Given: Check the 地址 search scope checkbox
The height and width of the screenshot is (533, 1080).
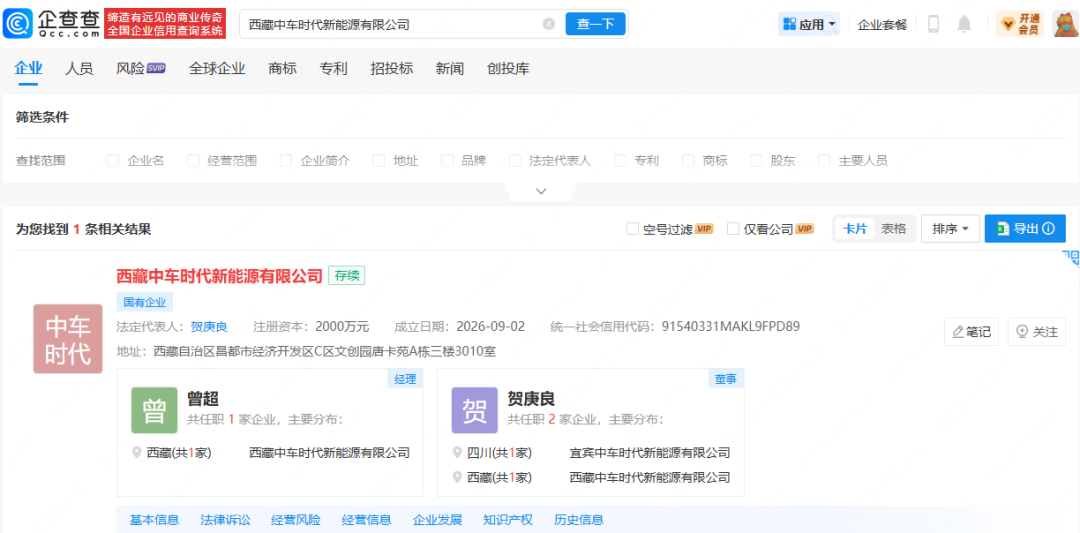Looking at the screenshot, I should tap(378, 160).
